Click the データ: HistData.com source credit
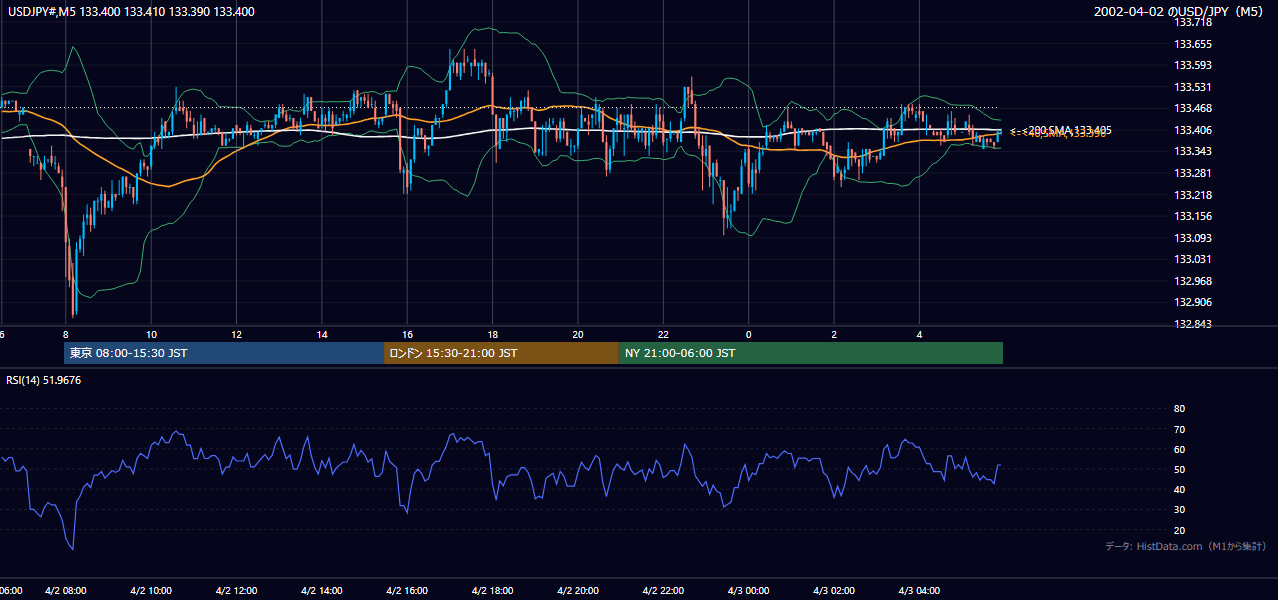The image size is (1278, 600). pos(1185,546)
